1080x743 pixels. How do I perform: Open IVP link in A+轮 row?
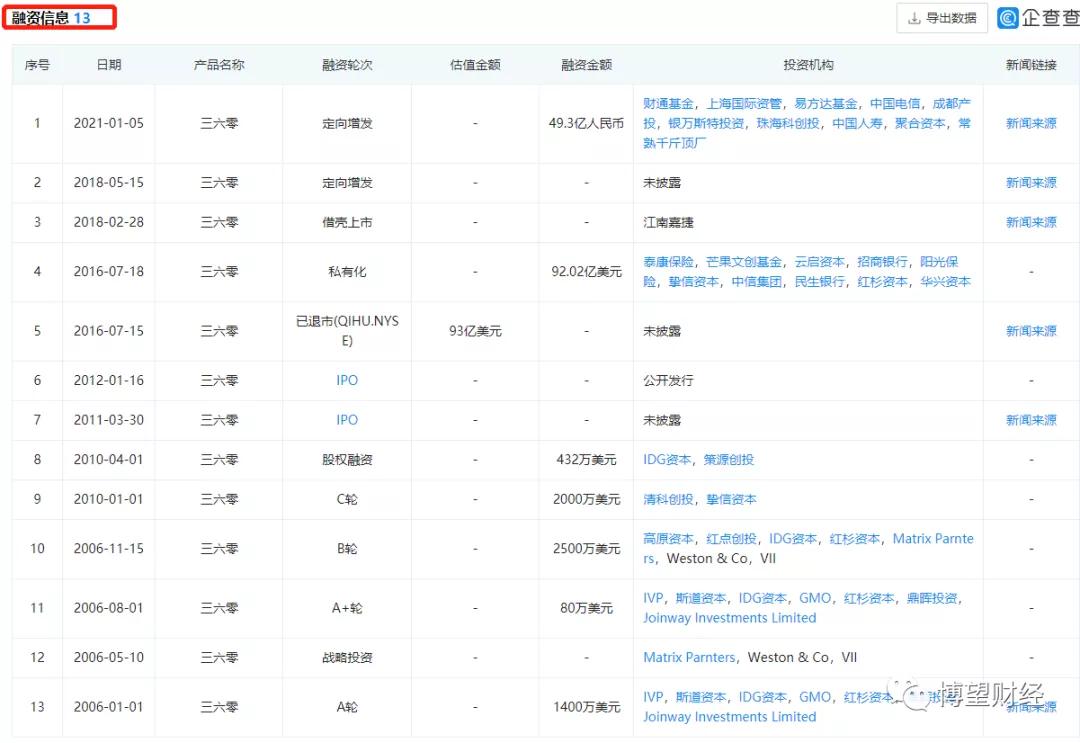pyautogui.click(x=653, y=598)
